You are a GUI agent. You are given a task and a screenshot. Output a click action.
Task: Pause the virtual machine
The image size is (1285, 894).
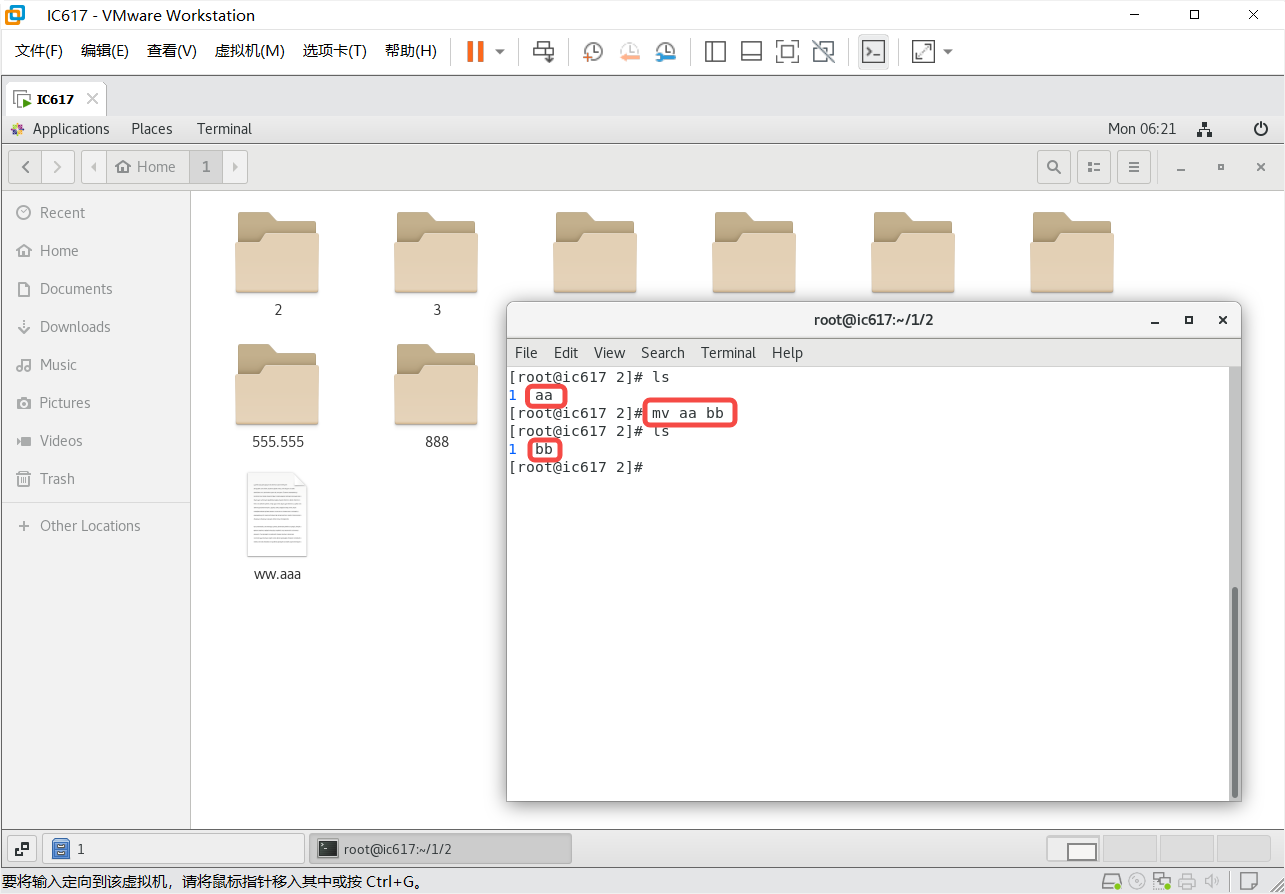coord(475,51)
